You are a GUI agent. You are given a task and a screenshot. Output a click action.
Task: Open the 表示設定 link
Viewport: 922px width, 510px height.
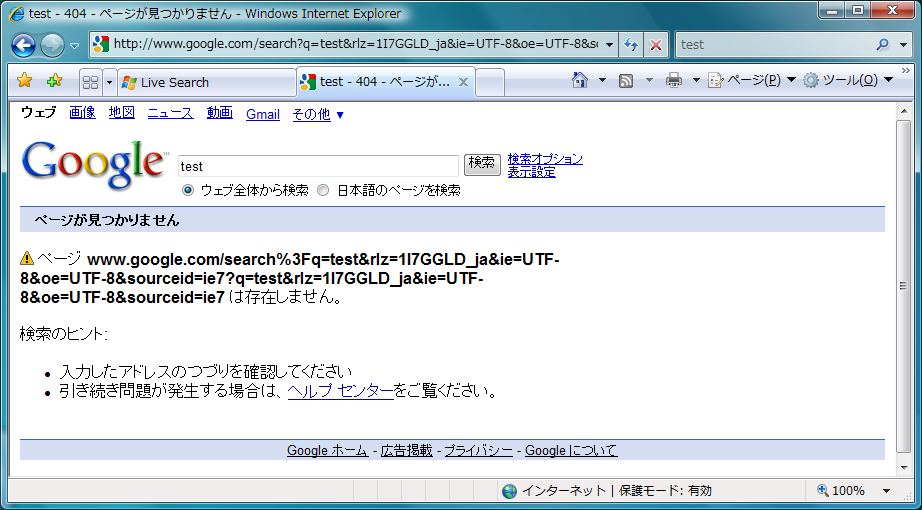click(x=532, y=172)
